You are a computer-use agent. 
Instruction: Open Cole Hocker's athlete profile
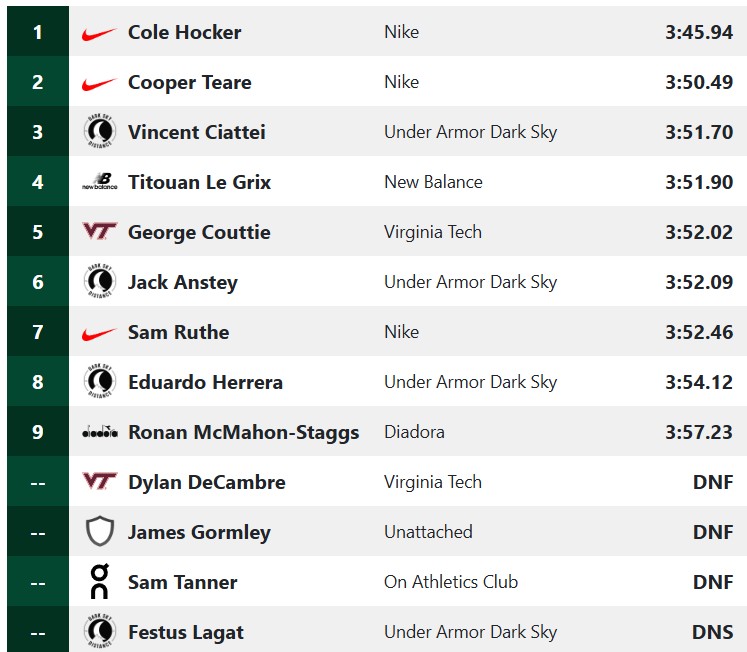(x=184, y=32)
